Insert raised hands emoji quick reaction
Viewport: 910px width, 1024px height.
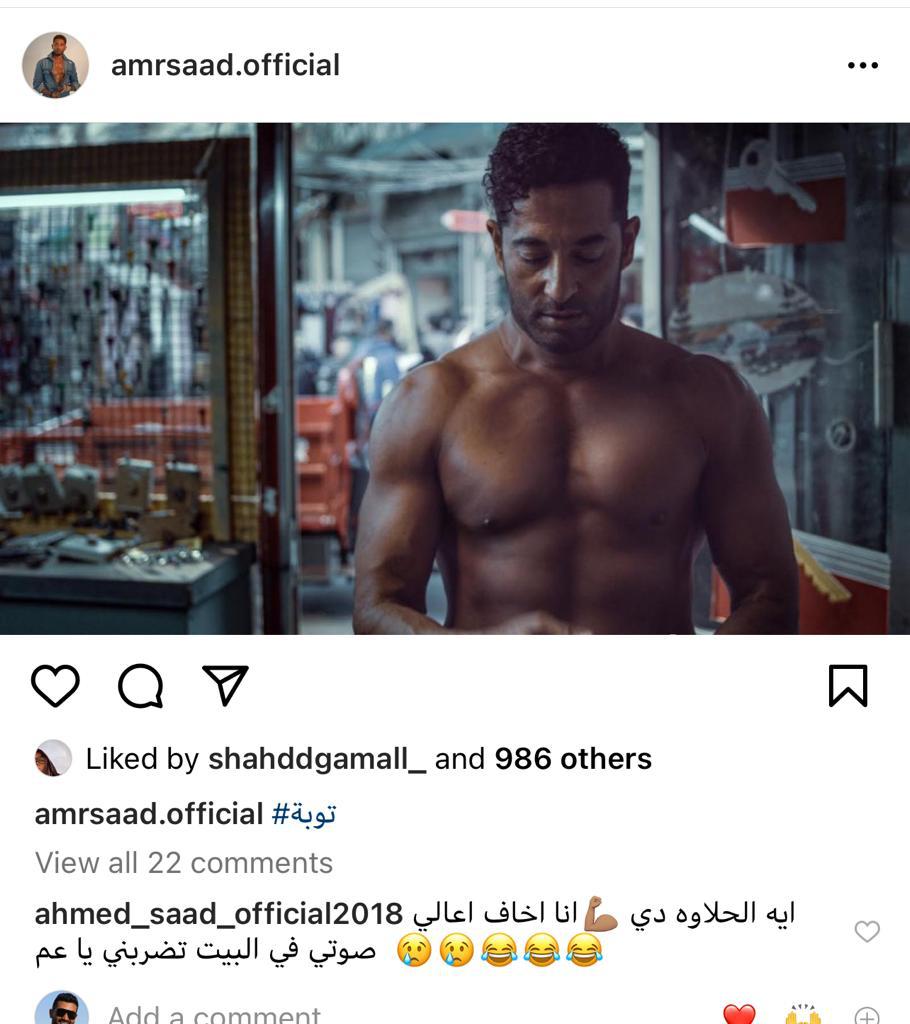[x=803, y=1014]
